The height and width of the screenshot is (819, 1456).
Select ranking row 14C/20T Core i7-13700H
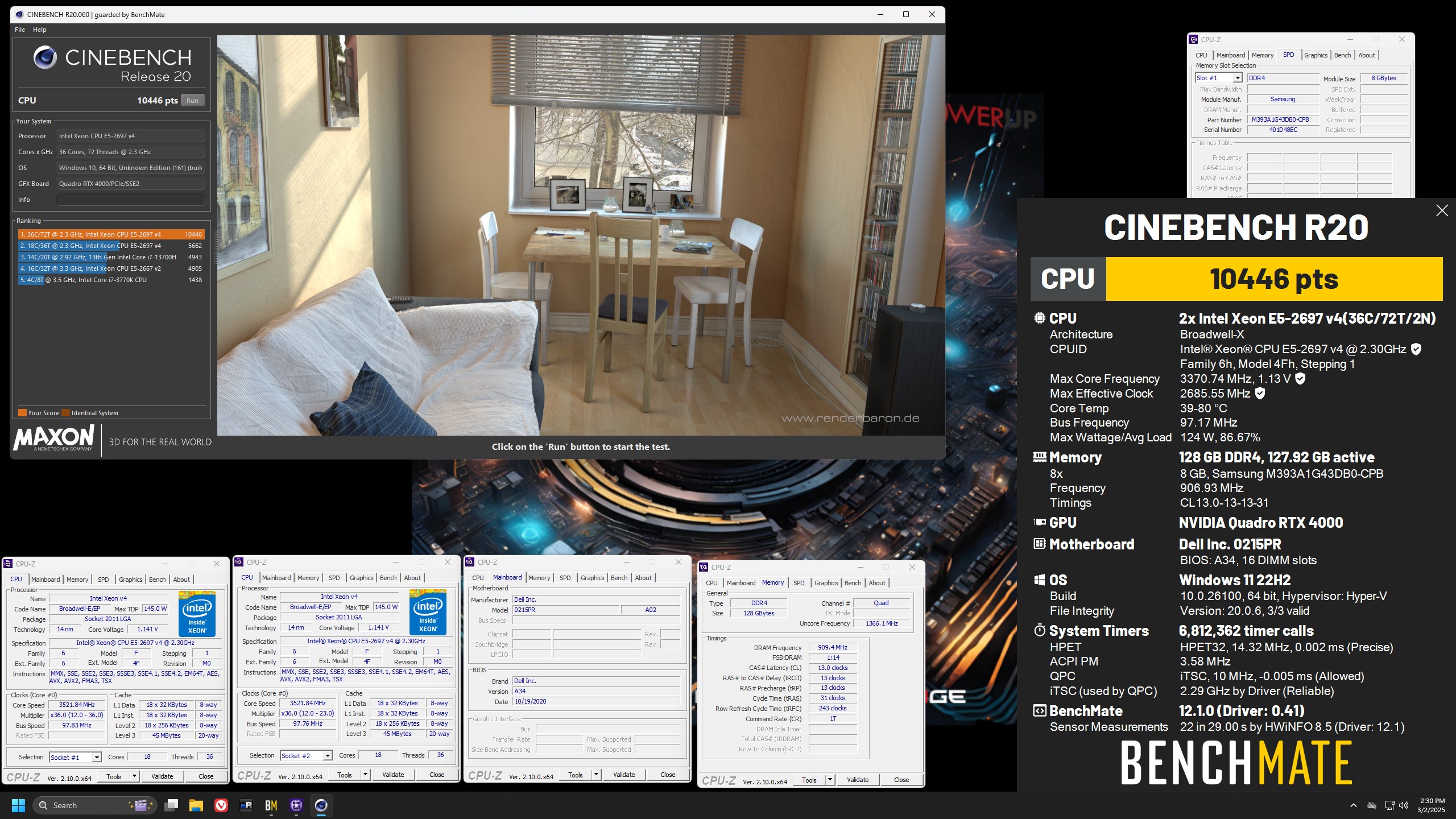pos(111,257)
